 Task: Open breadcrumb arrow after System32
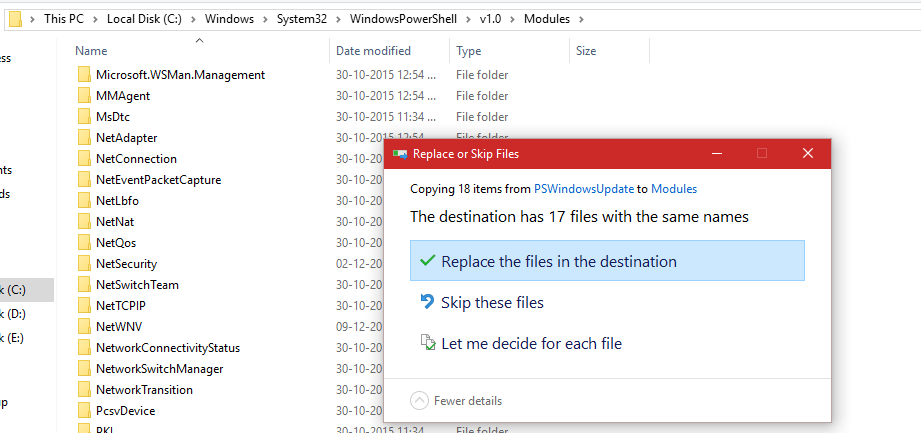click(339, 19)
